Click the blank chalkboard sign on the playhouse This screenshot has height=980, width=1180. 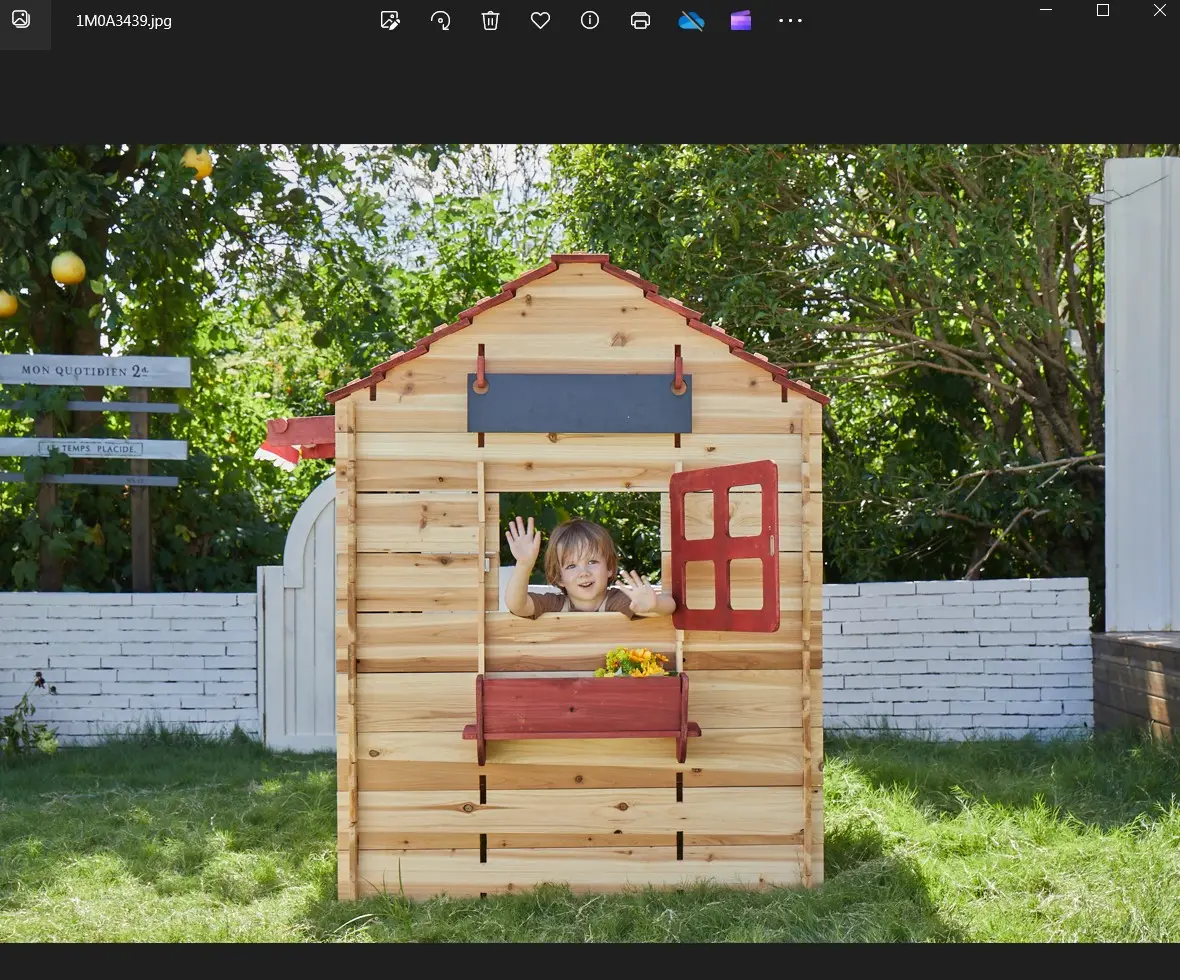[579, 403]
